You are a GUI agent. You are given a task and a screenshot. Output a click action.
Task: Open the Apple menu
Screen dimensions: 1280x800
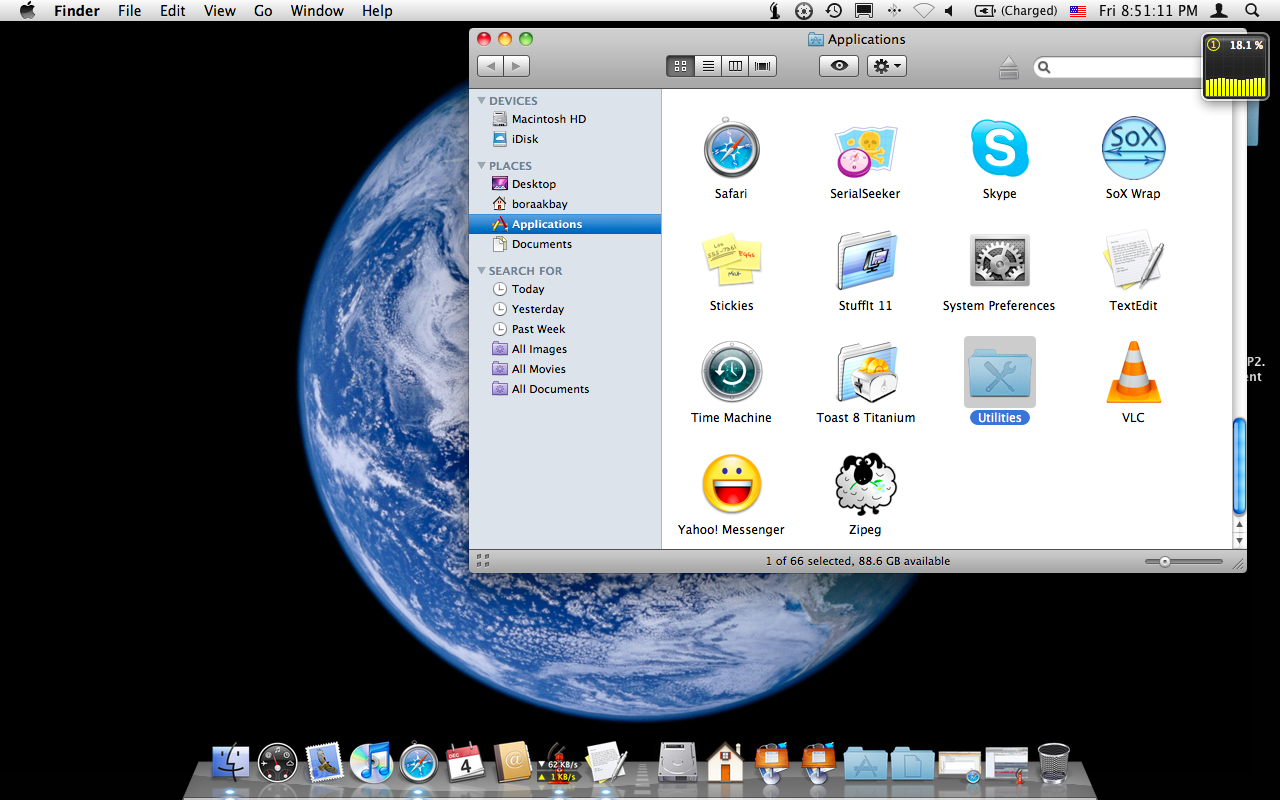pyautogui.click(x=28, y=11)
